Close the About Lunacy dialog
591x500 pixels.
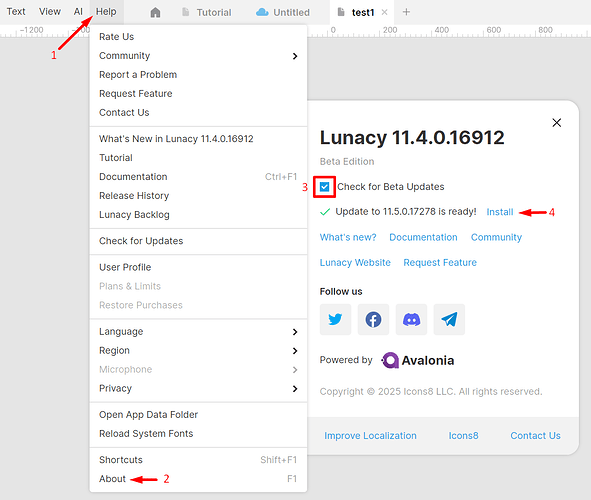pos(557,122)
